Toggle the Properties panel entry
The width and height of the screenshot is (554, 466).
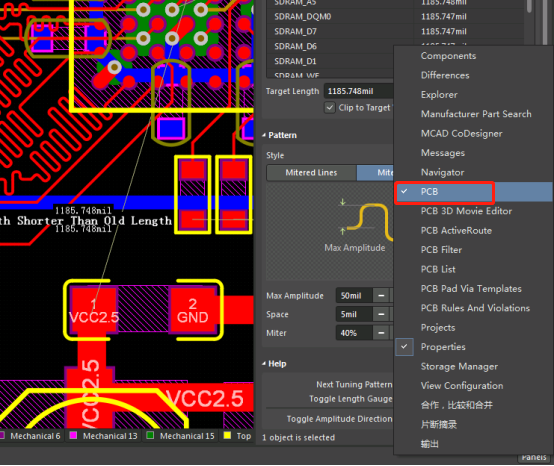(443, 347)
